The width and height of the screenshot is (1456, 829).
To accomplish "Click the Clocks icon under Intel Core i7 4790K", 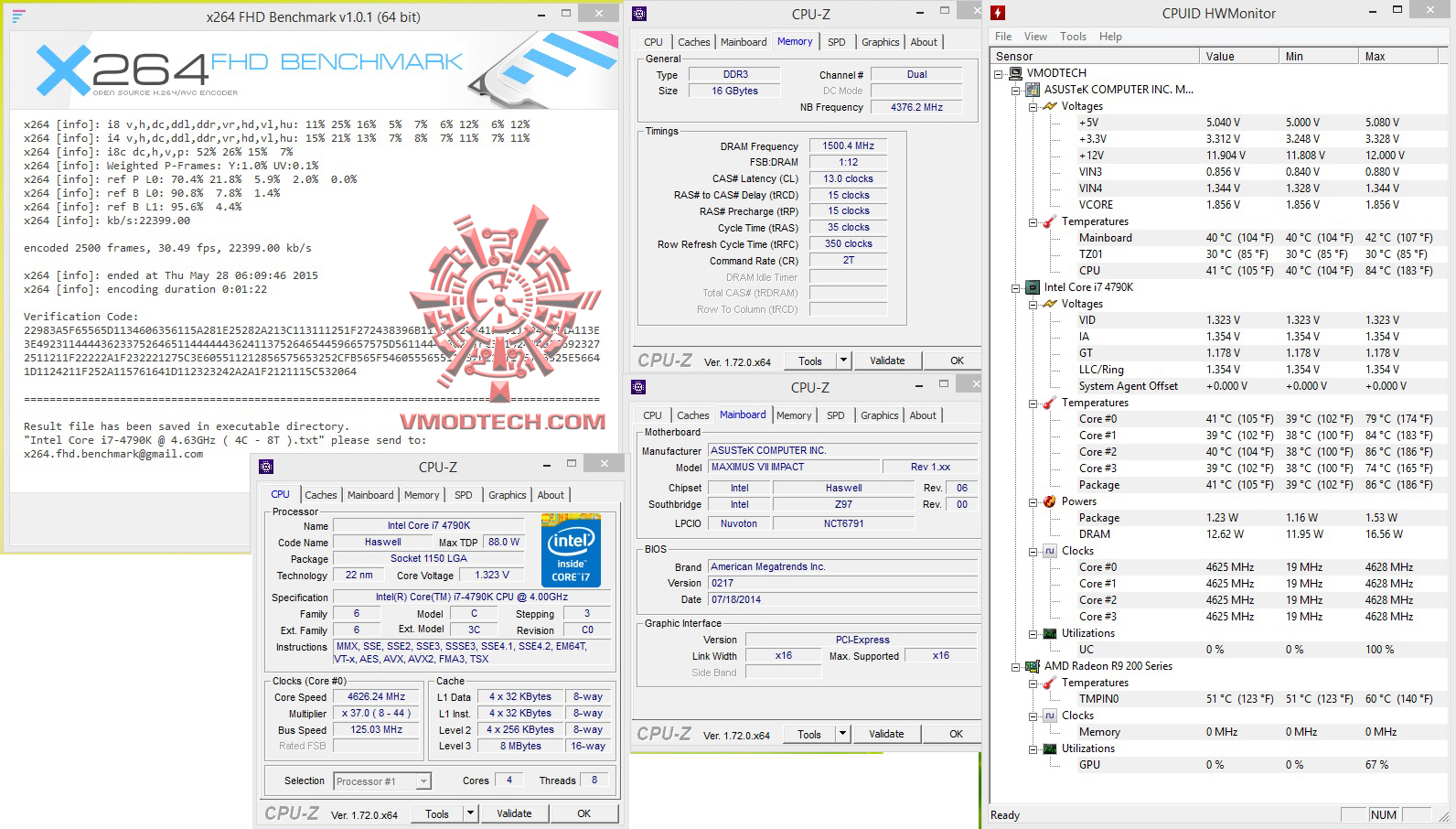I will coord(1050,551).
